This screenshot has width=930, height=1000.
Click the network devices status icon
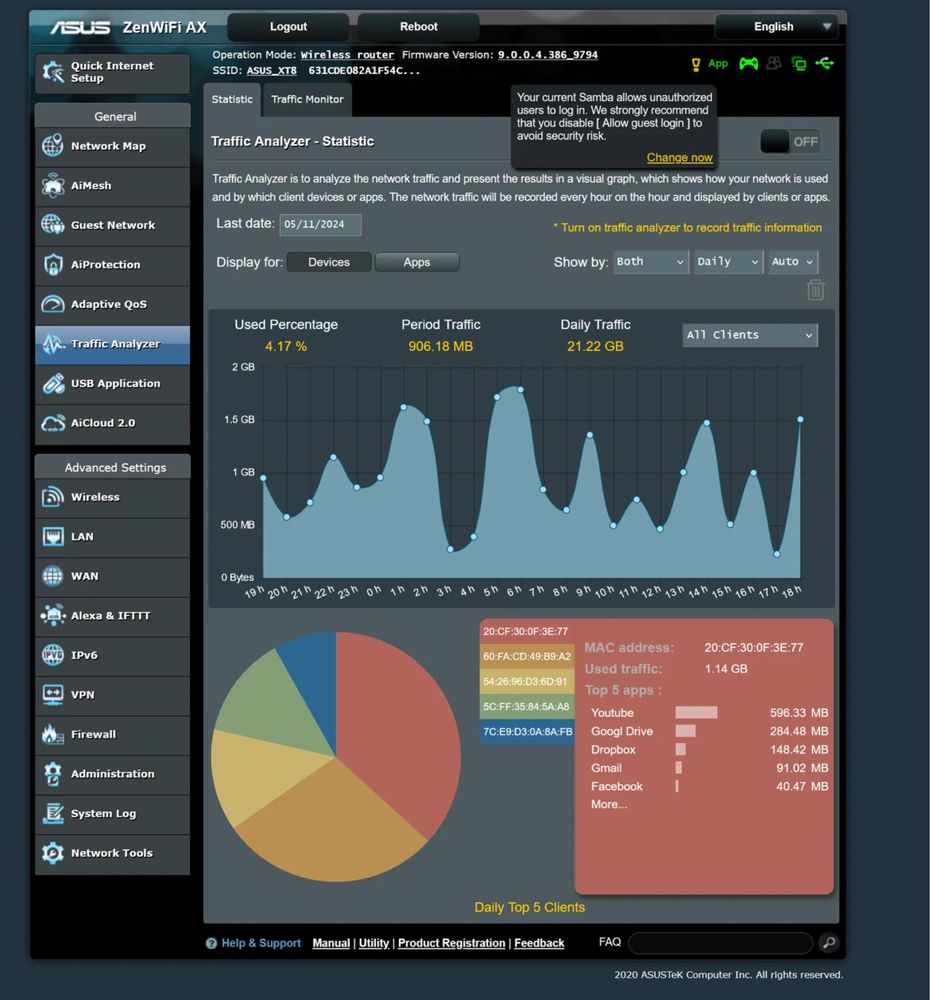point(799,63)
